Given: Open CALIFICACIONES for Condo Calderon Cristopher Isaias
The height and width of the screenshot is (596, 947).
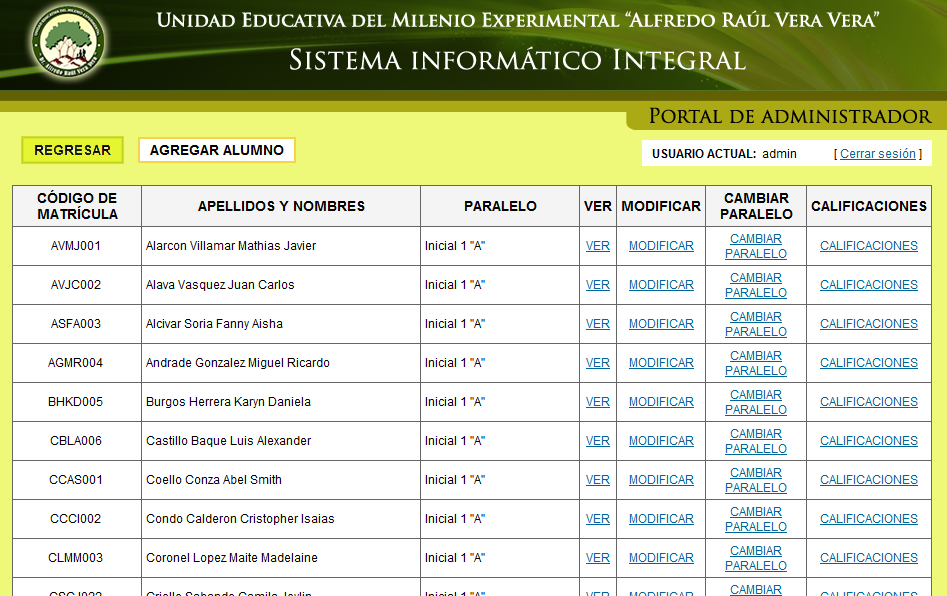Looking at the screenshot, I should click(x=868, y=519).
